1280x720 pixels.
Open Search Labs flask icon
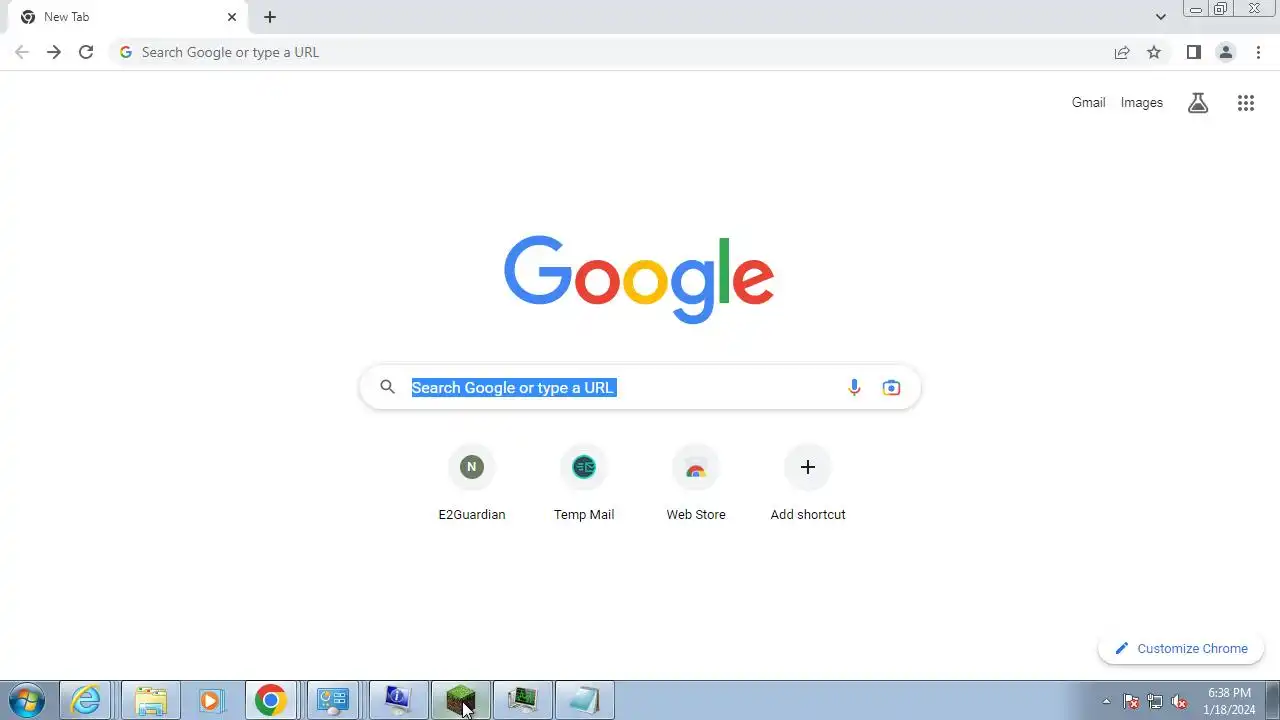(x=1198, y=102)
